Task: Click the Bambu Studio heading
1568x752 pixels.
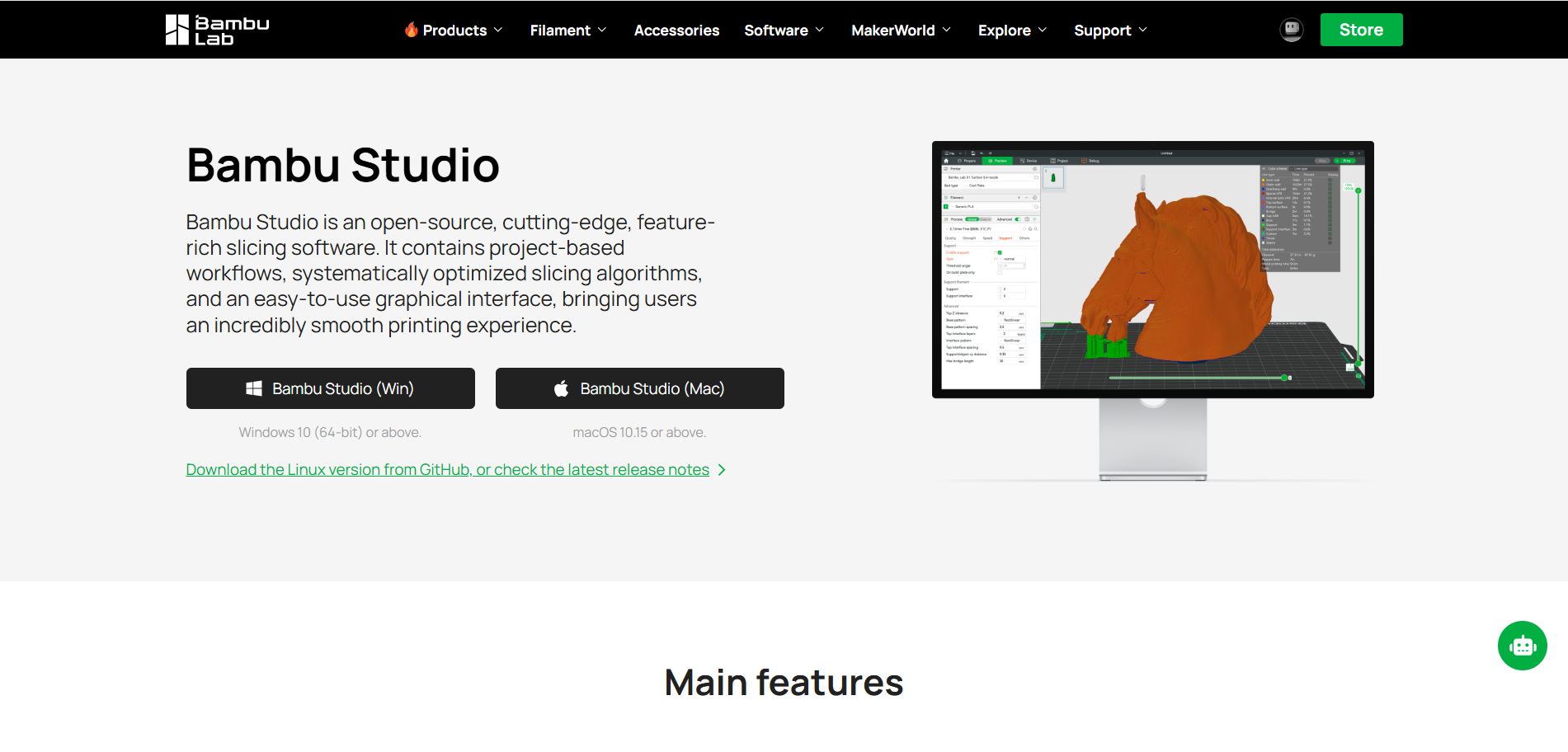Action: (343, 165)
